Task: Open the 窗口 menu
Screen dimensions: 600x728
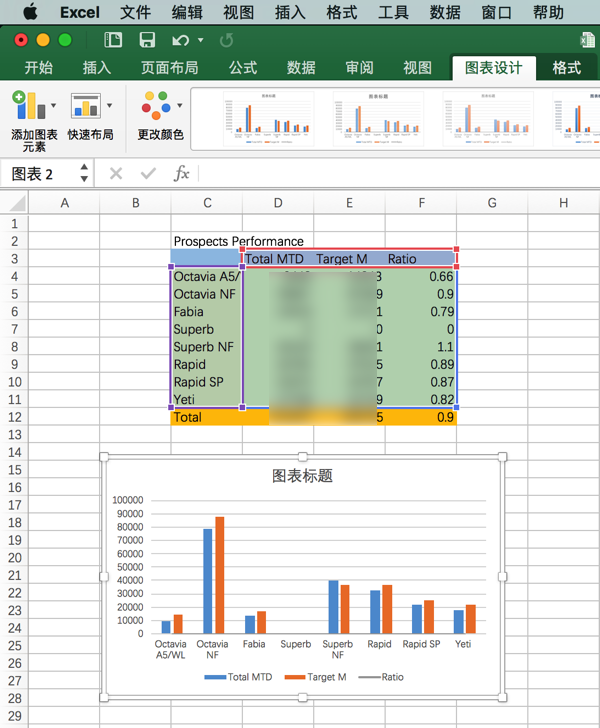Action: pyautogui.click(x=496, y=12)
